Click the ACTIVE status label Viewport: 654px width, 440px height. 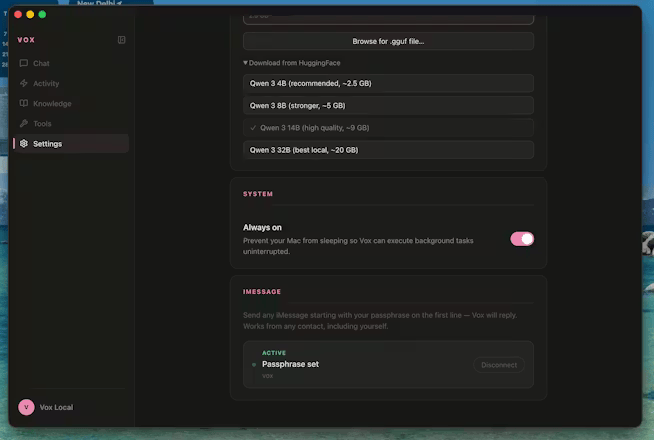pyautogui.click(x=274, y=353)
